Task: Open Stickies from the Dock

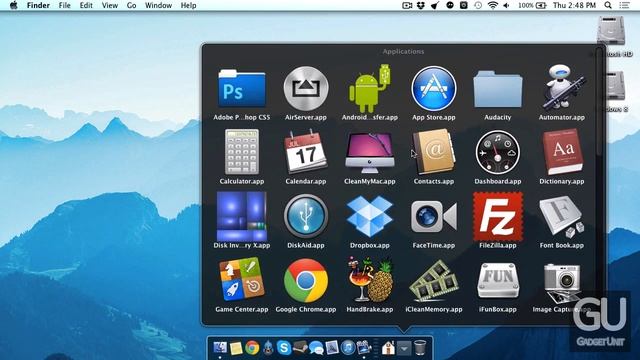Action: [236, 348]
